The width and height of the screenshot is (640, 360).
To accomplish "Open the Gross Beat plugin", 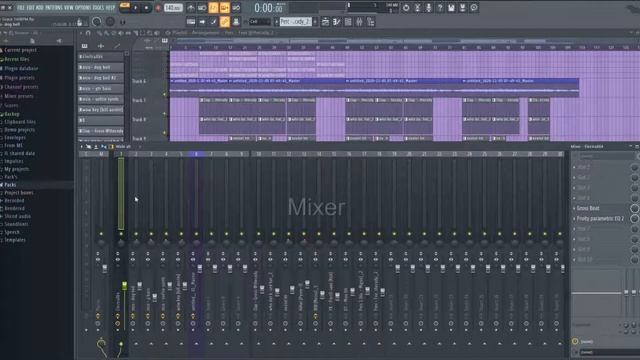I will [588, 209].
